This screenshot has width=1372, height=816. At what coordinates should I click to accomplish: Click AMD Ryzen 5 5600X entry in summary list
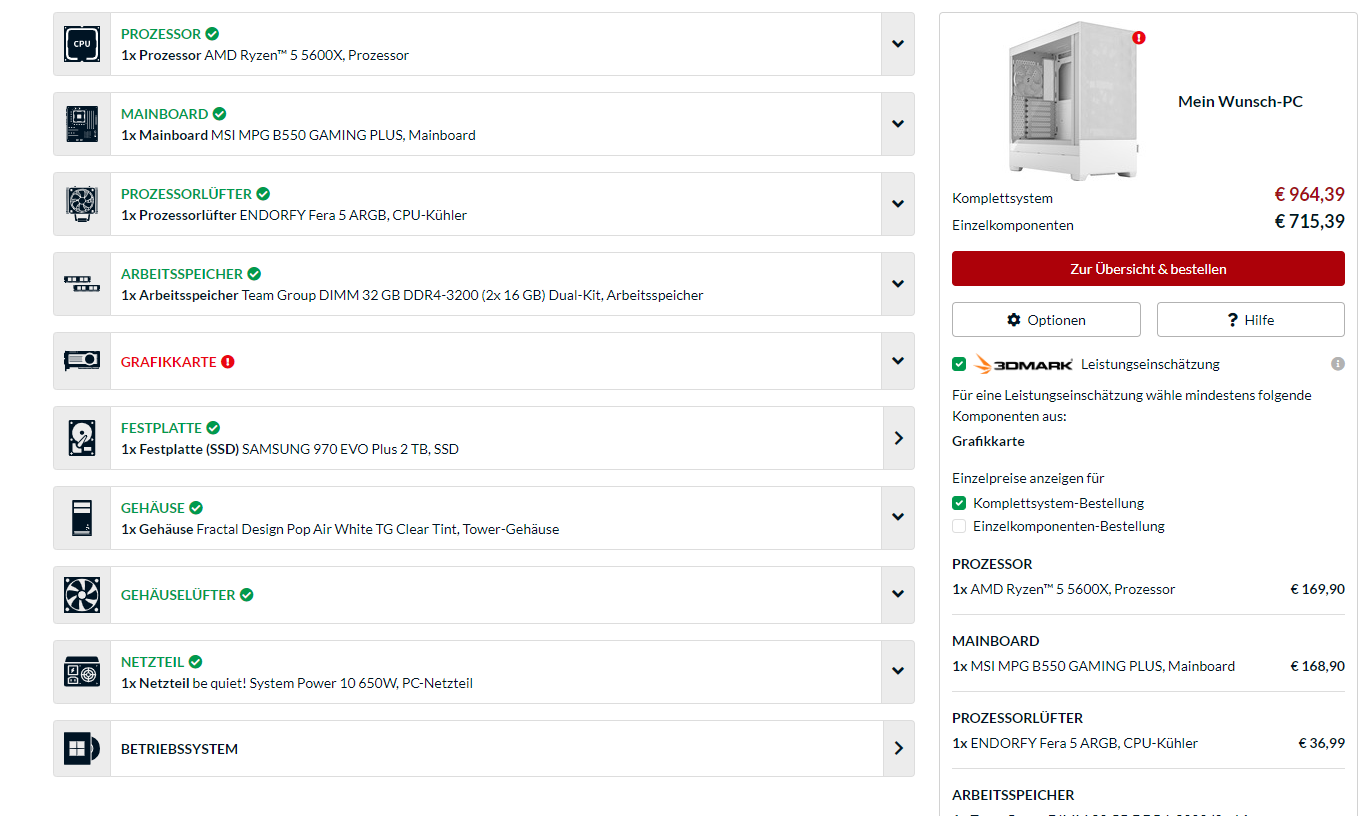(1064, 589)
